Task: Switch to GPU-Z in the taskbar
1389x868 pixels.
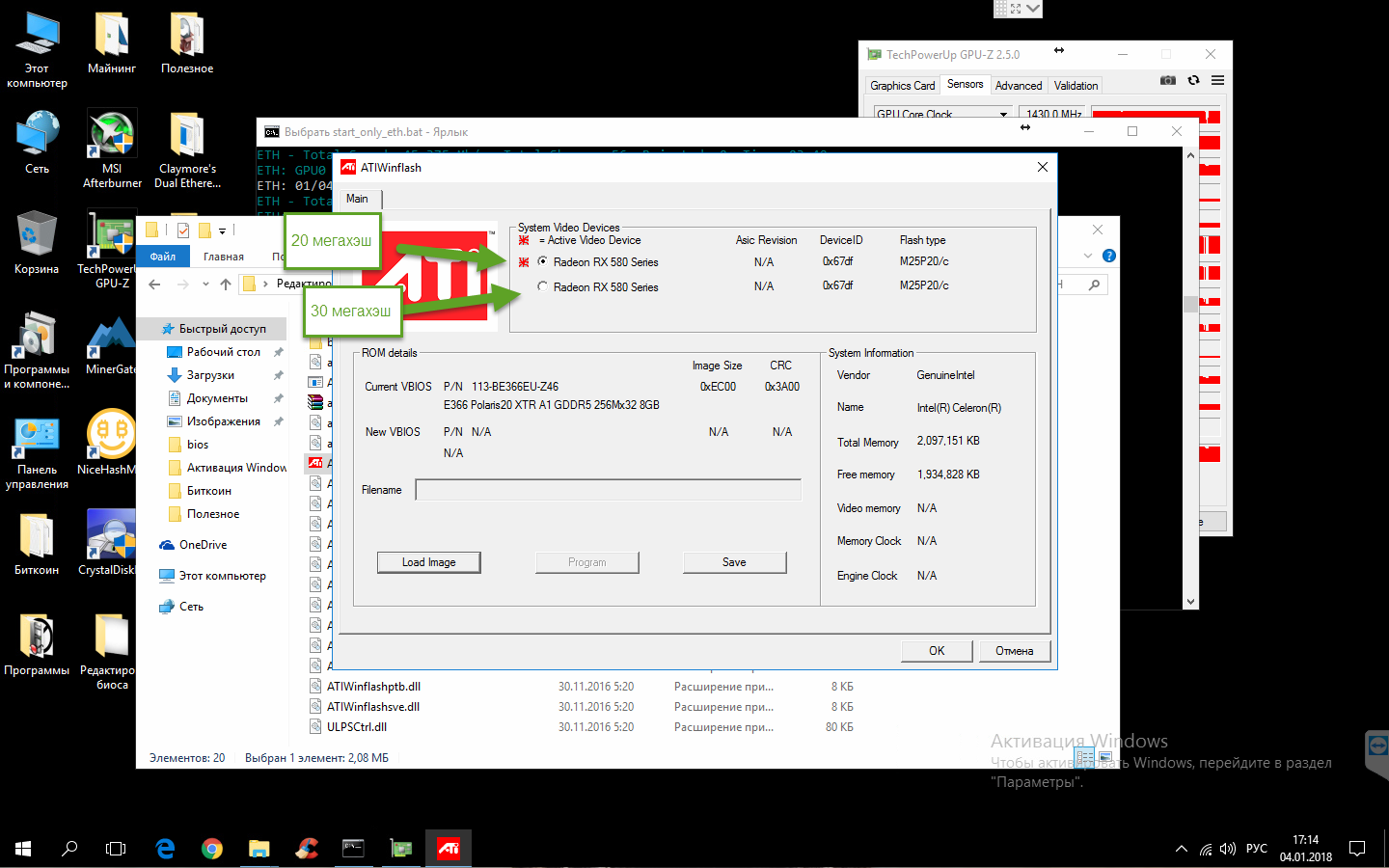Action: tap(401, 849)
